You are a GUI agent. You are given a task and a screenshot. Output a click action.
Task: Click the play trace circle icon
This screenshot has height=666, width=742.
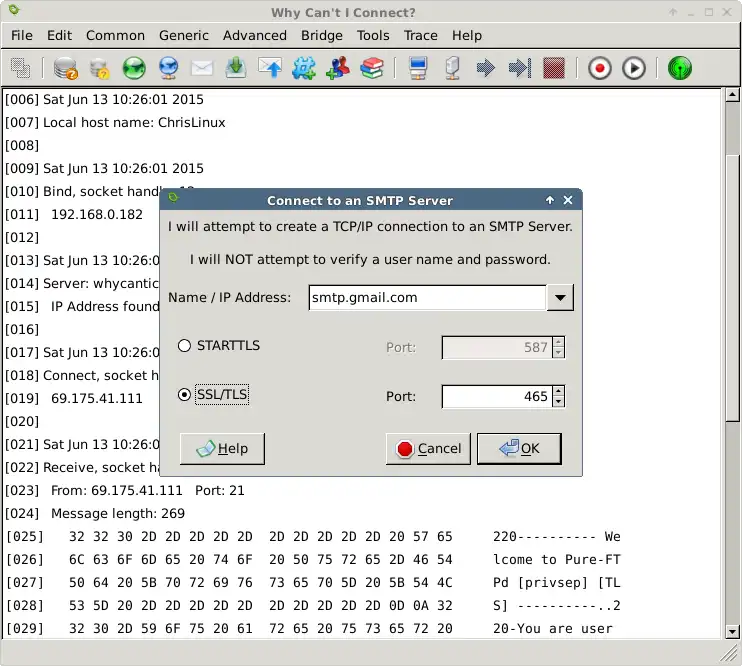[x=634, y=69]
